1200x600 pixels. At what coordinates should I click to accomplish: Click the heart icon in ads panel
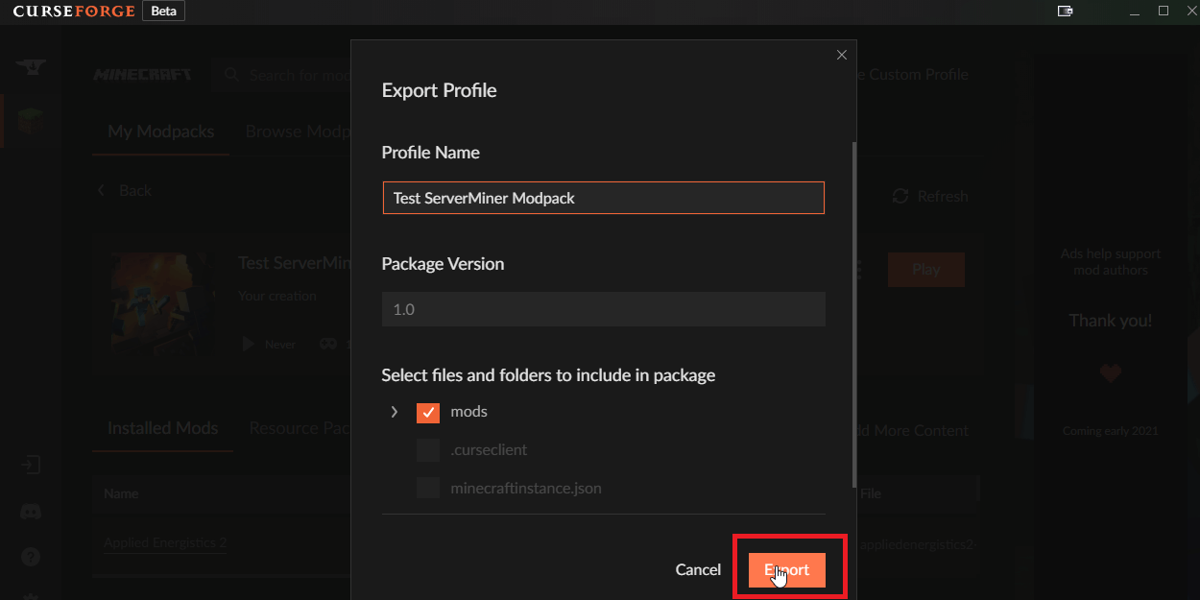[1110, 375]
